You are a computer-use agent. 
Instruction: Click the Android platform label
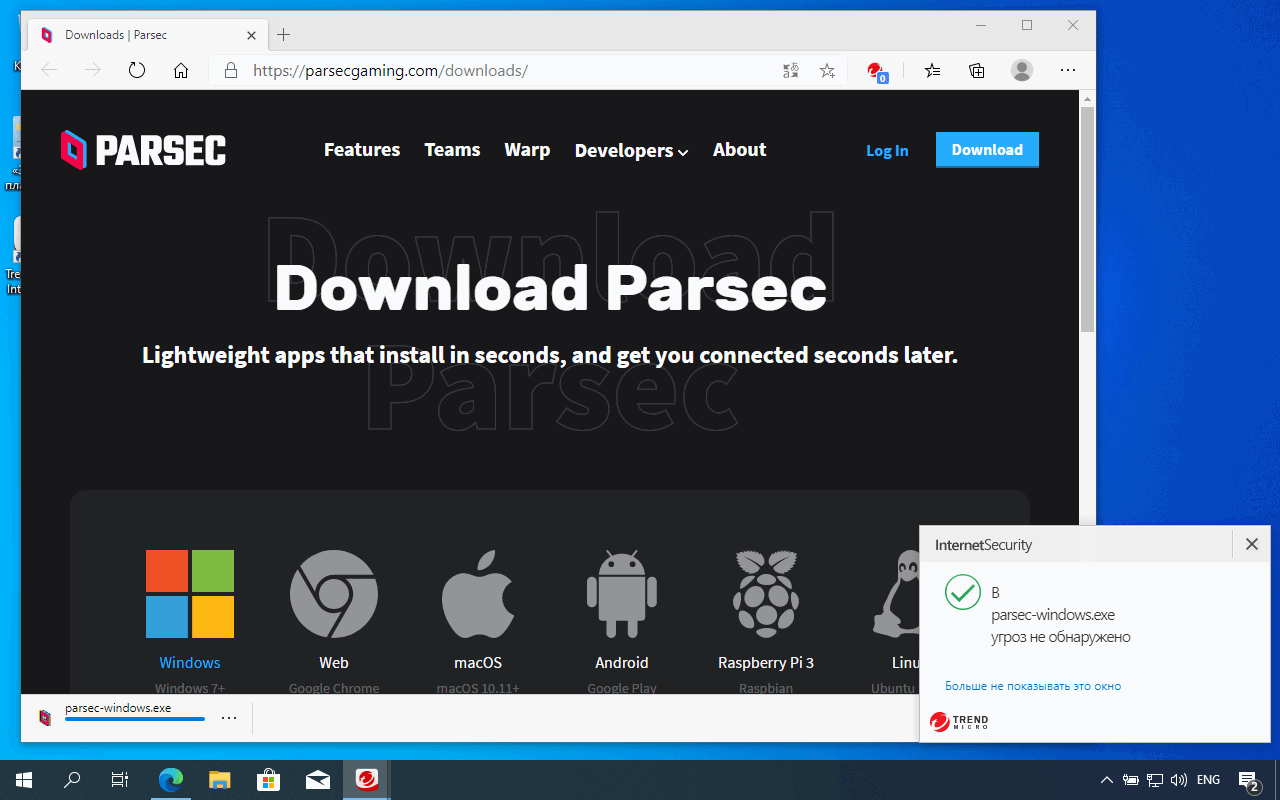[622, 663]
